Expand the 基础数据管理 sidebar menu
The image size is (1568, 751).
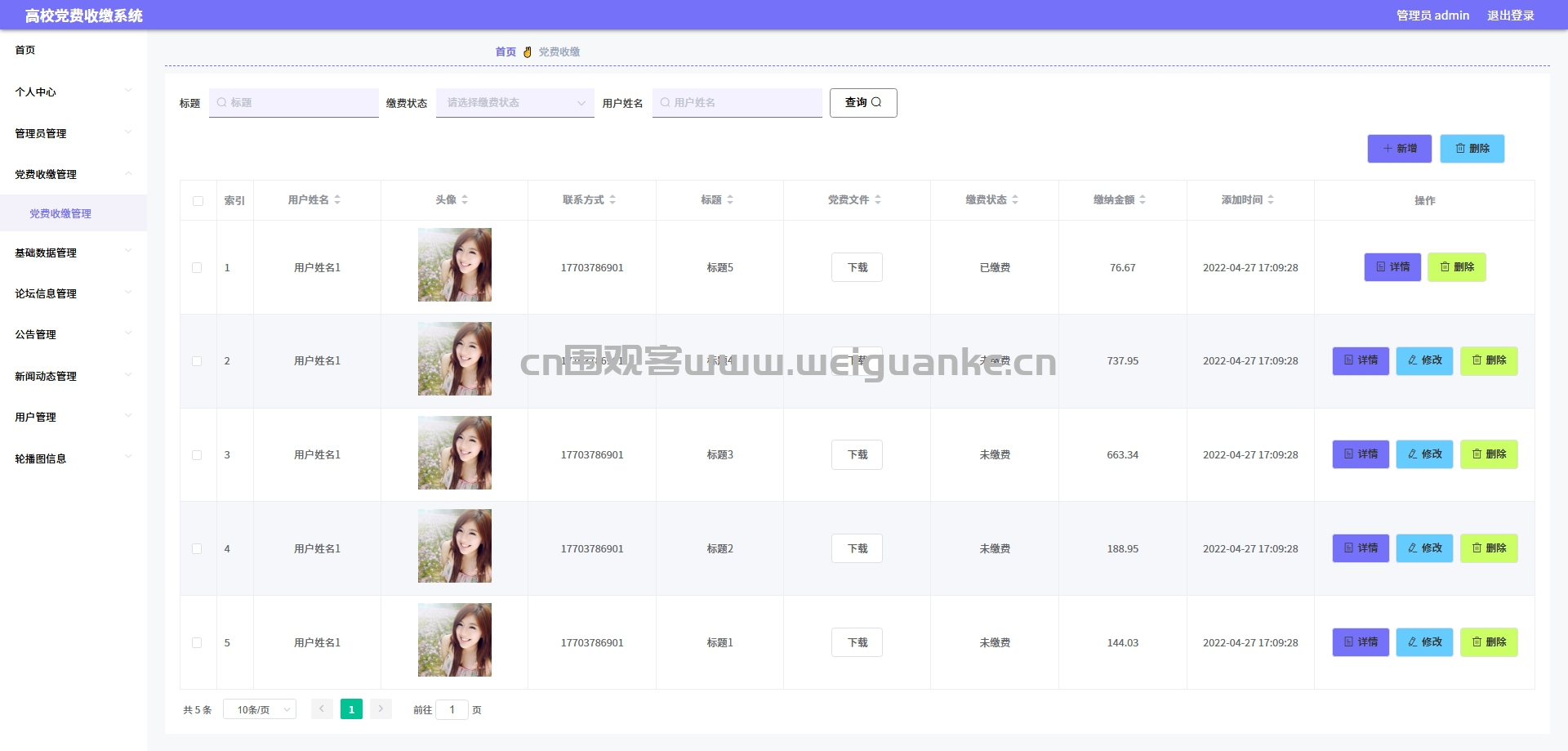click(x=73, y=253)
